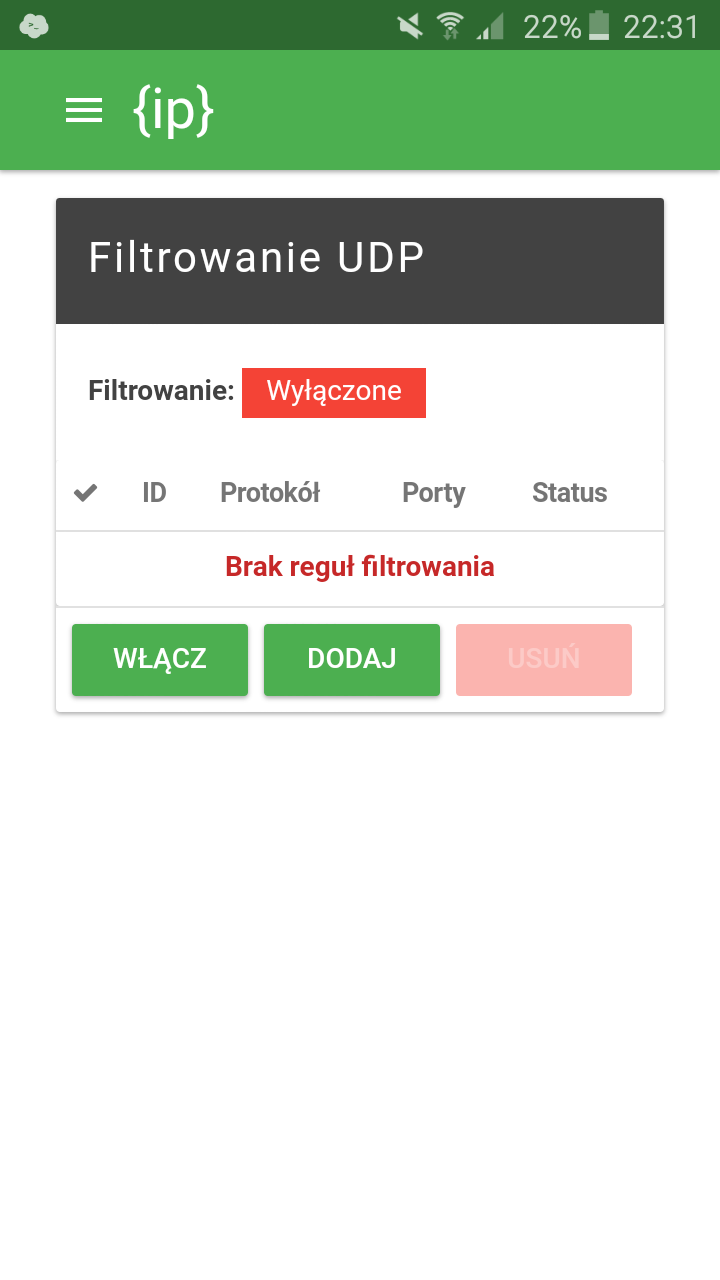Tap the Wi-Fi status icon
This screenshot has height=1280, width=720.
[451, 26]
